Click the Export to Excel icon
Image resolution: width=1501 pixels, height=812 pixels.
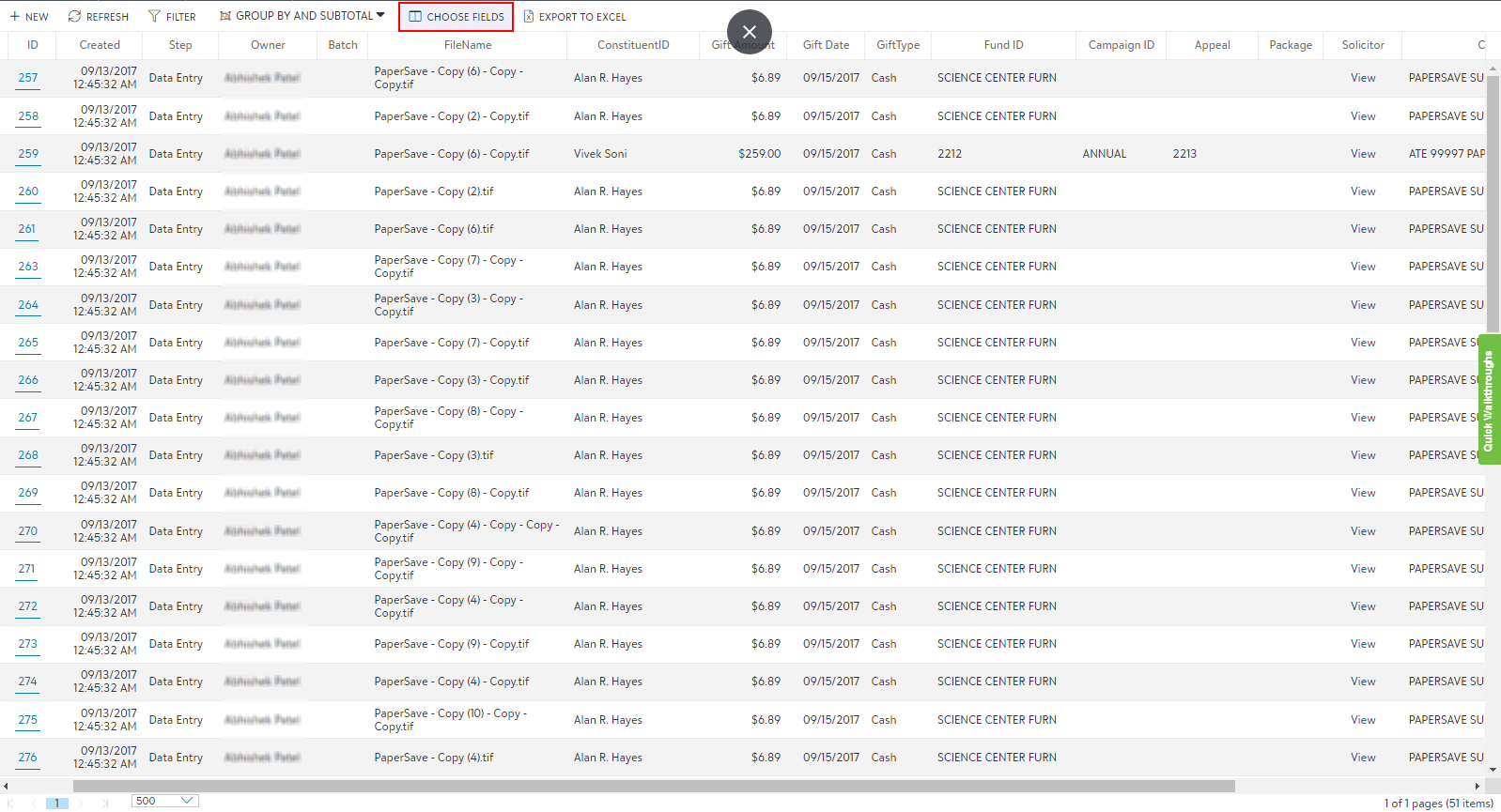coord(529,17)
